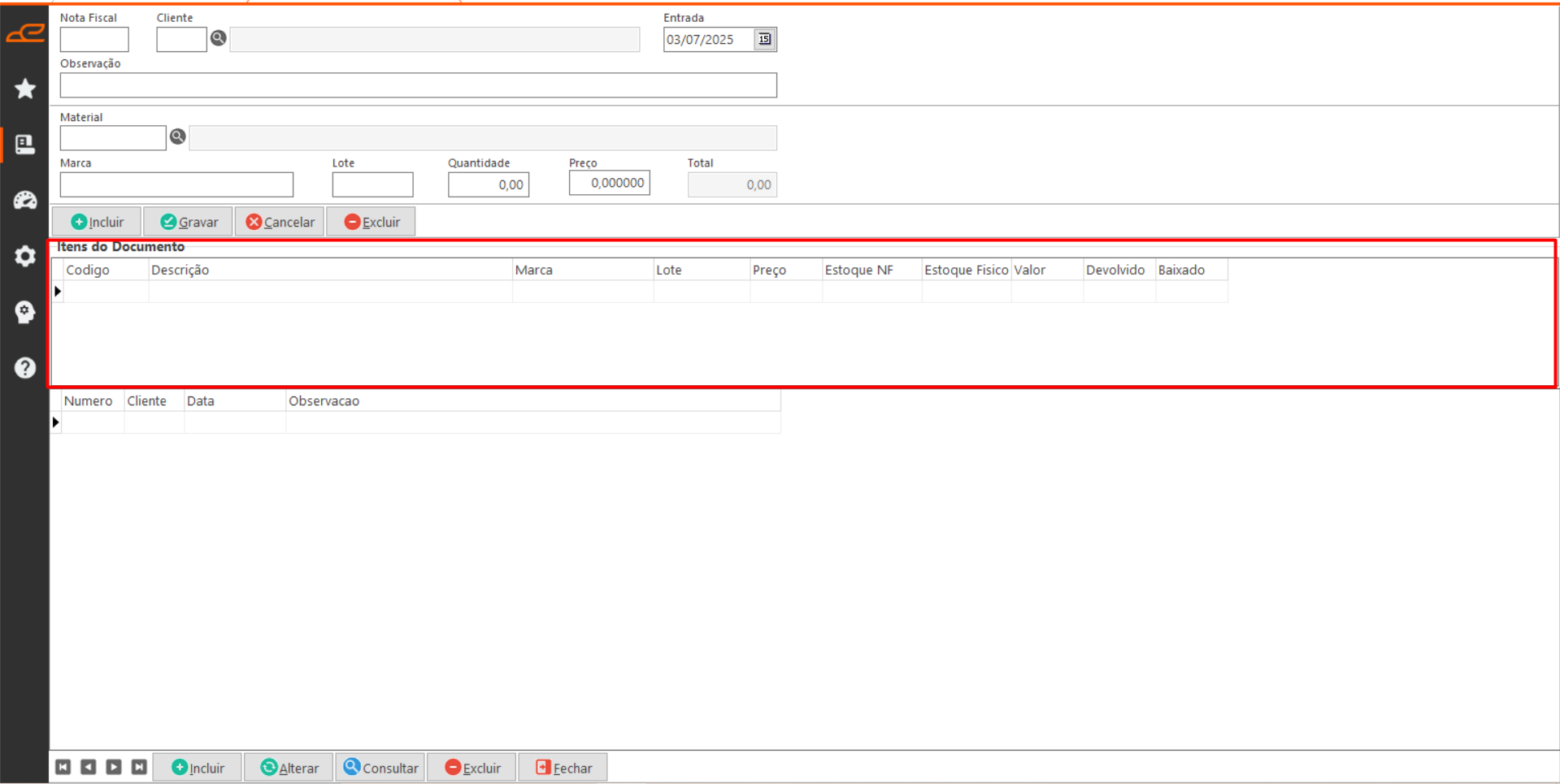Sort by the Descrição column header
The height and width of the screenshot is (784, 1560).
[x=329, y=270]
